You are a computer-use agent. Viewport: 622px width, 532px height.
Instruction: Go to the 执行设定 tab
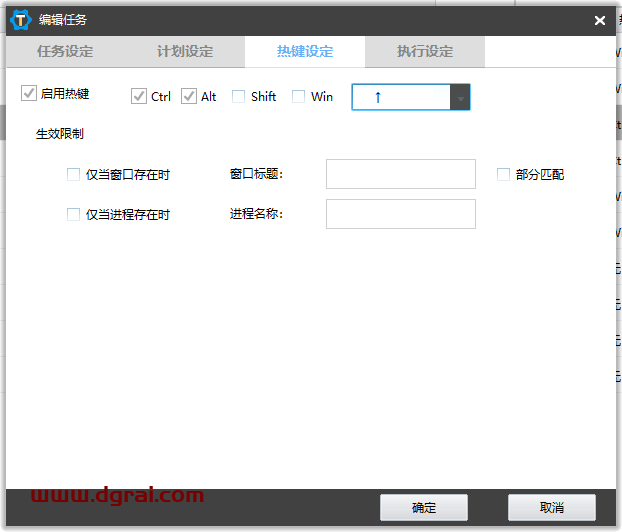(x=425, y=52)
